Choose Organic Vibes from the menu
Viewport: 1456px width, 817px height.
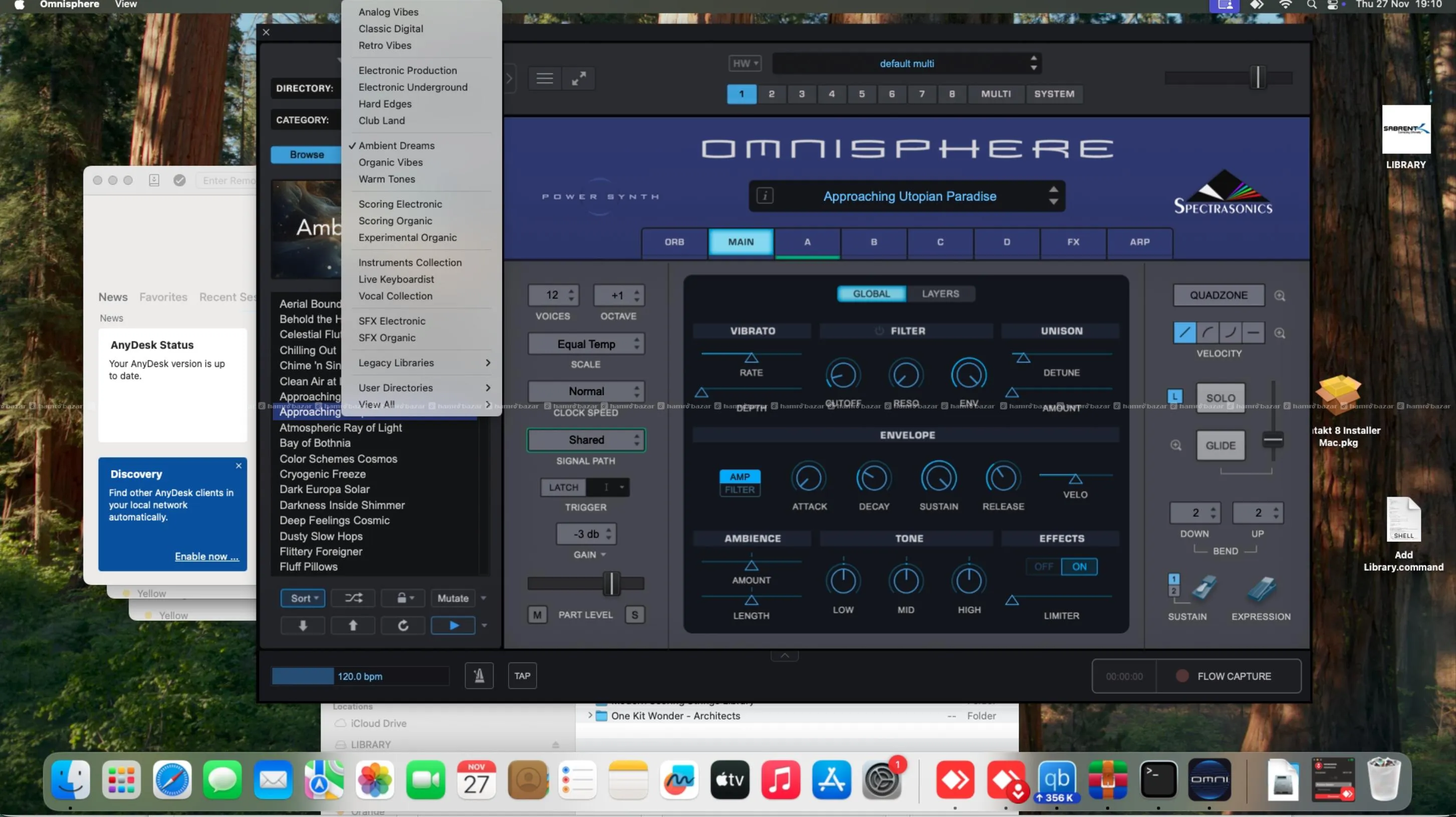tap(391, 162)
